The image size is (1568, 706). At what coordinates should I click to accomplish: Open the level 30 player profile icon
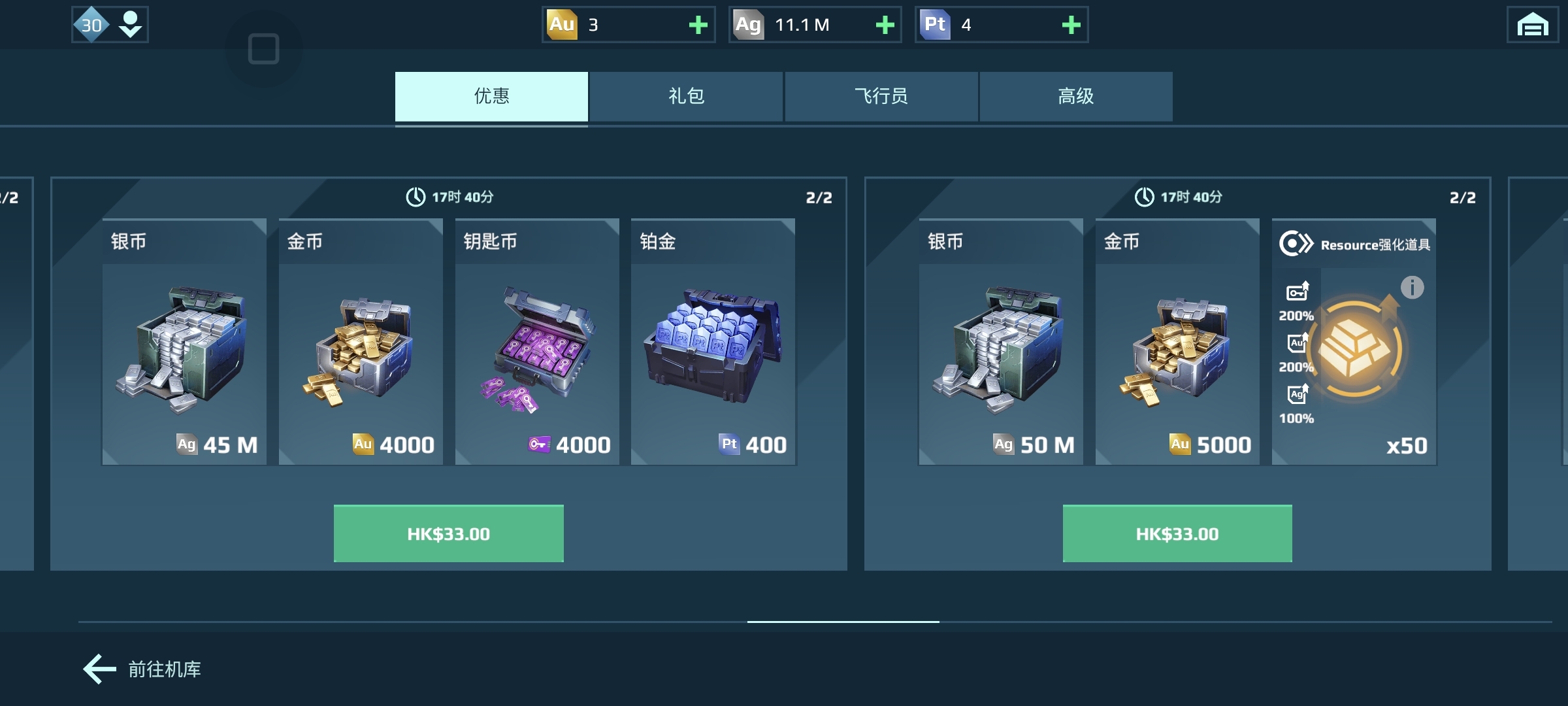tap(110, 25)
